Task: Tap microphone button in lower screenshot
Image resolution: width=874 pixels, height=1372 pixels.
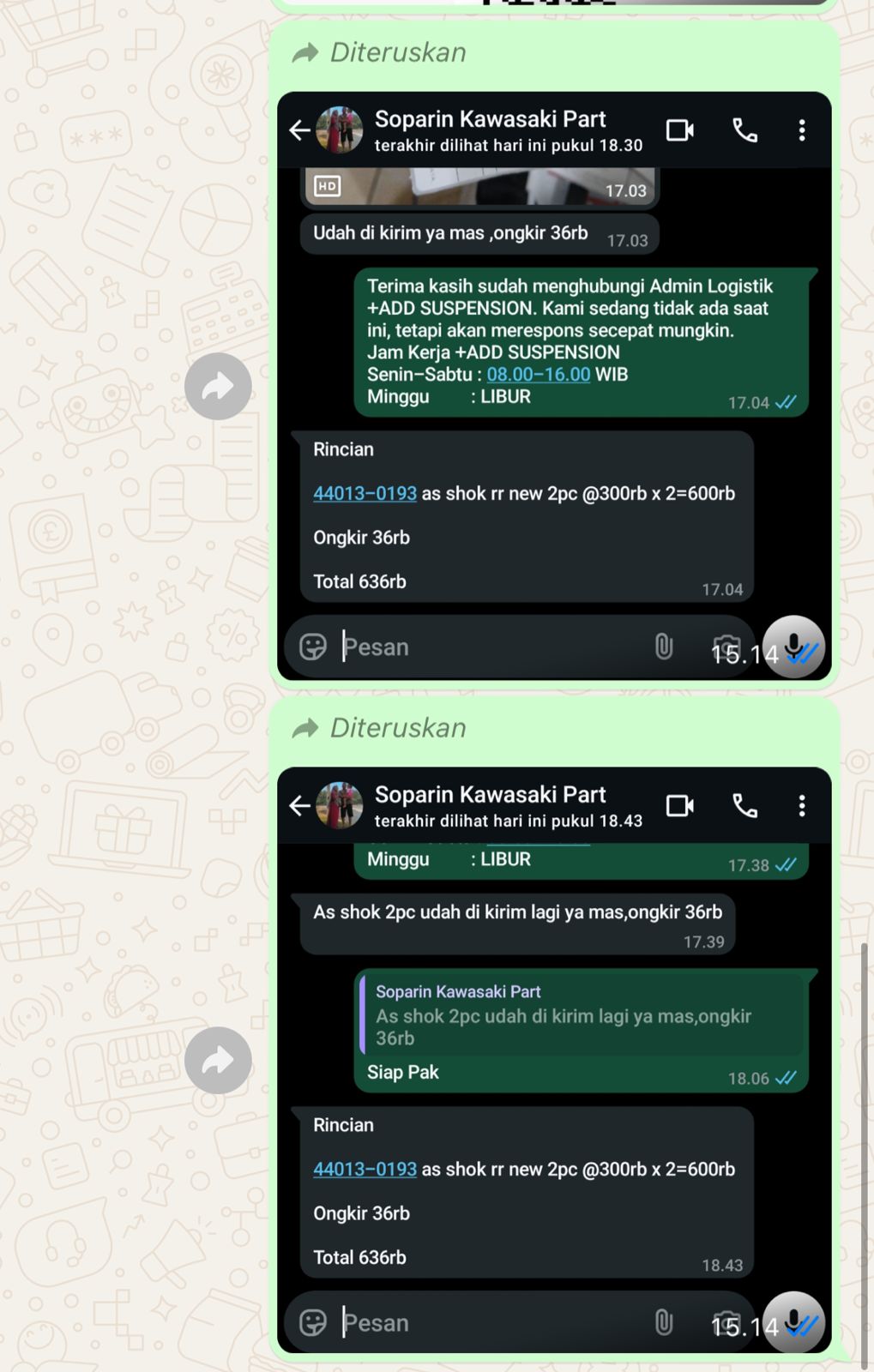Action: [x=793, y=1322]
